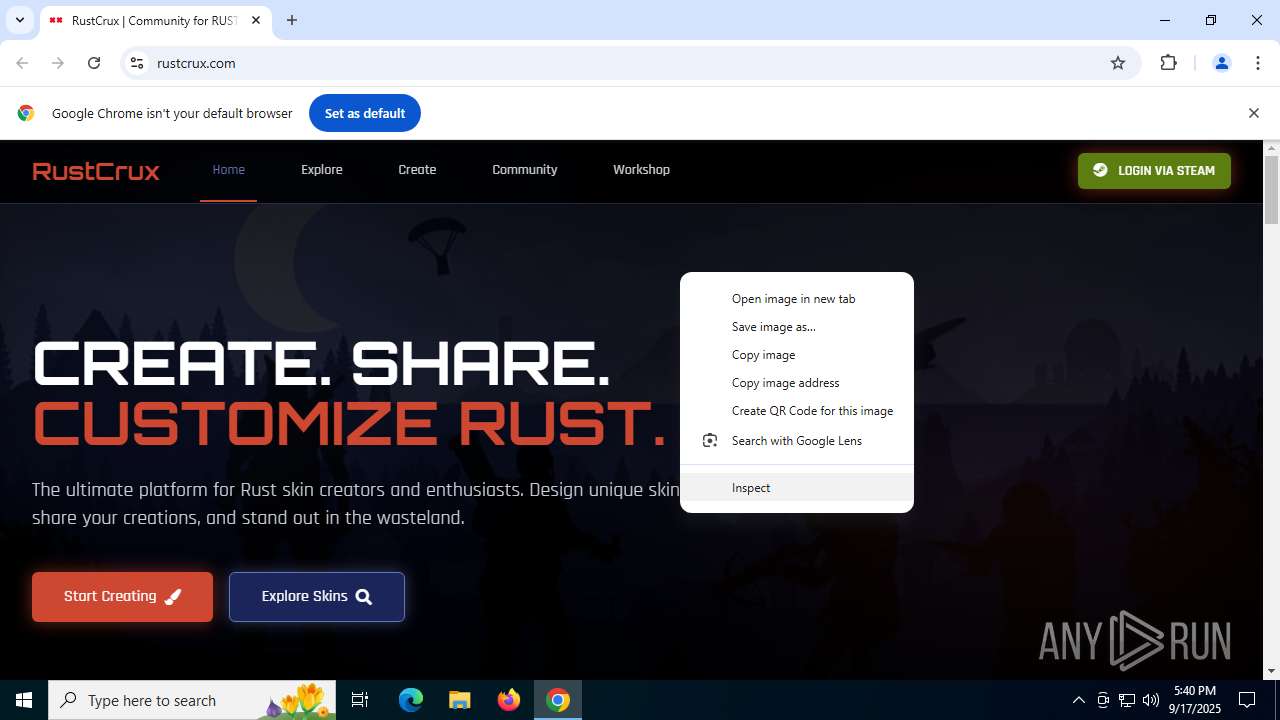Open the Community nav tab

click(x=525, y=170)
